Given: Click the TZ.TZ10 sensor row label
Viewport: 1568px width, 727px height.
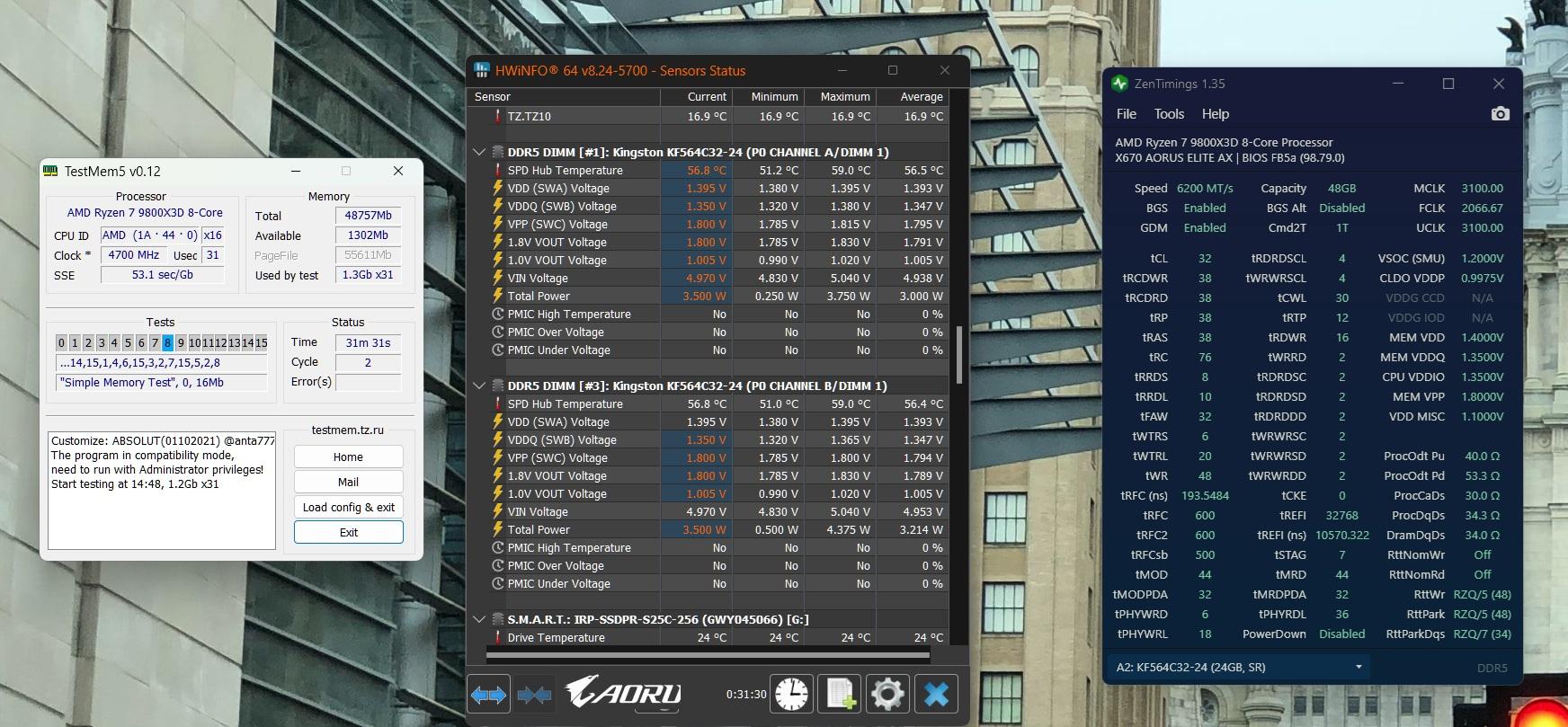Looking at the screenshot, I should click(529, 116).
